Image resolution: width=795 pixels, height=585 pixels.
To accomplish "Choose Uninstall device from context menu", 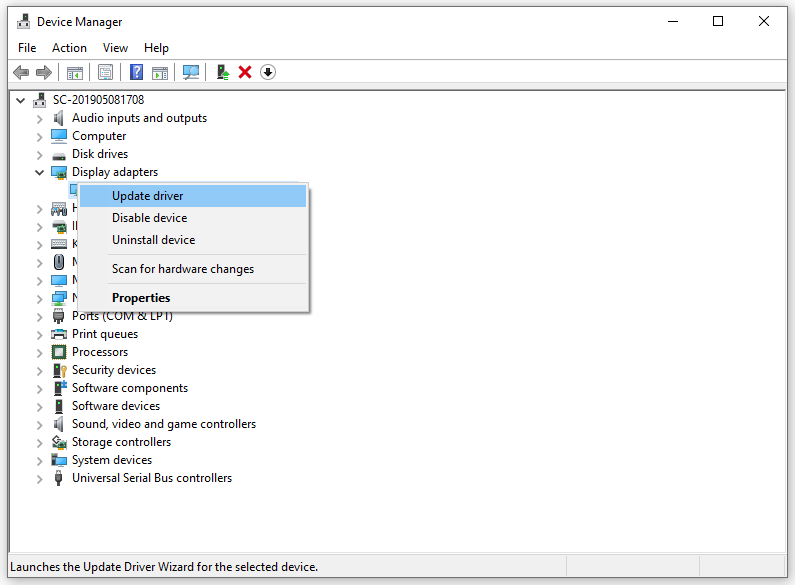I will coord(193,240).
